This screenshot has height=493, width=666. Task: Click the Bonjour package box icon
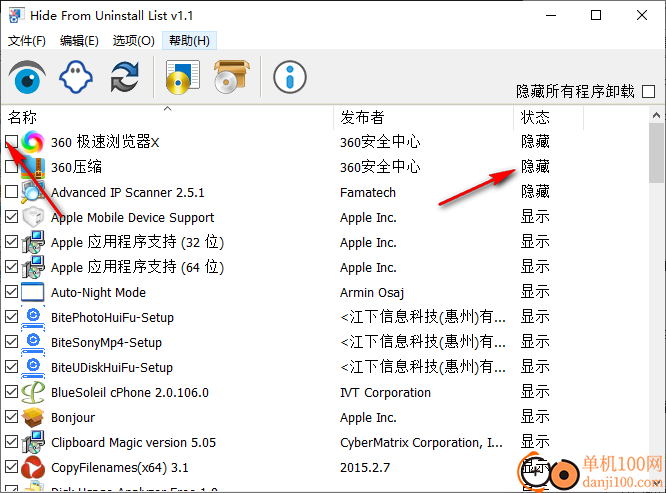pos(33,417)
